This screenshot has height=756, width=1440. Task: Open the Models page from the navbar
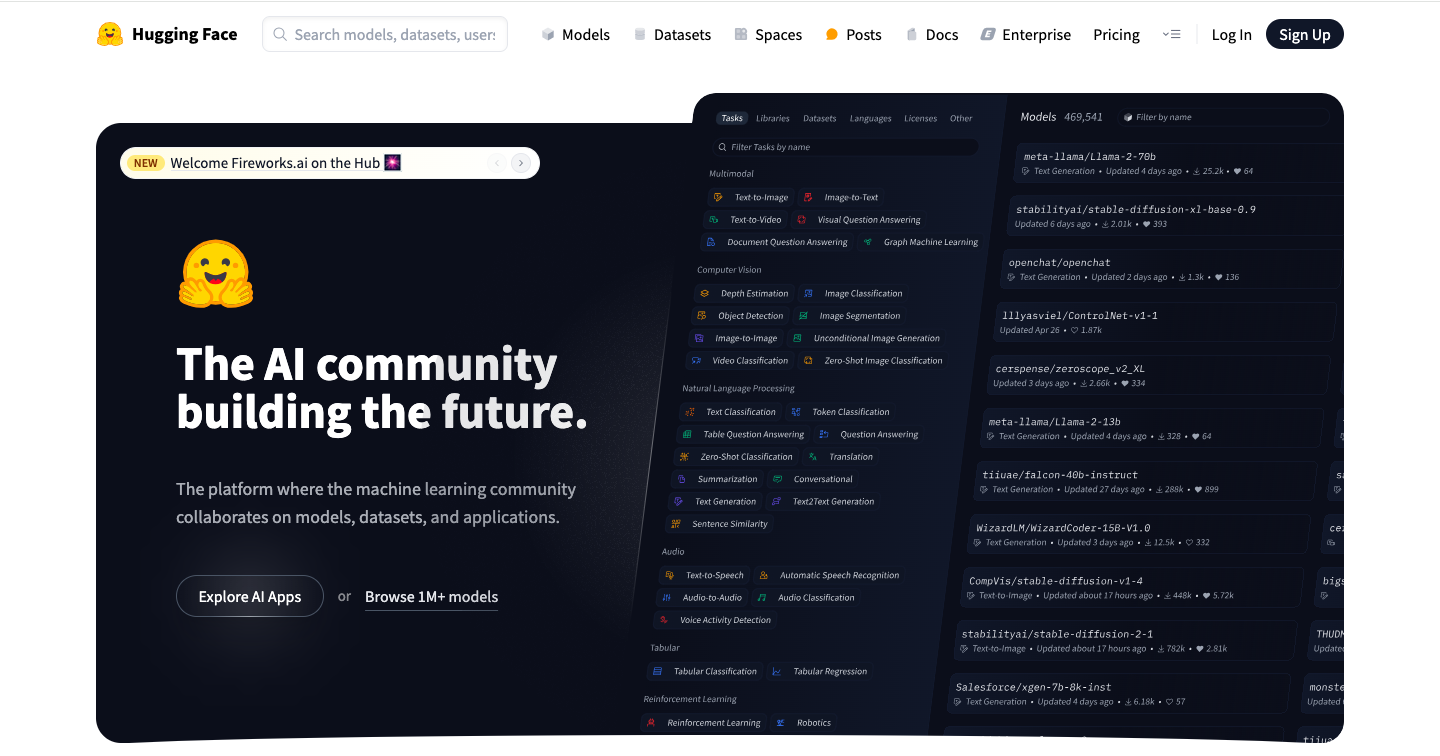(x=575, y=34)
